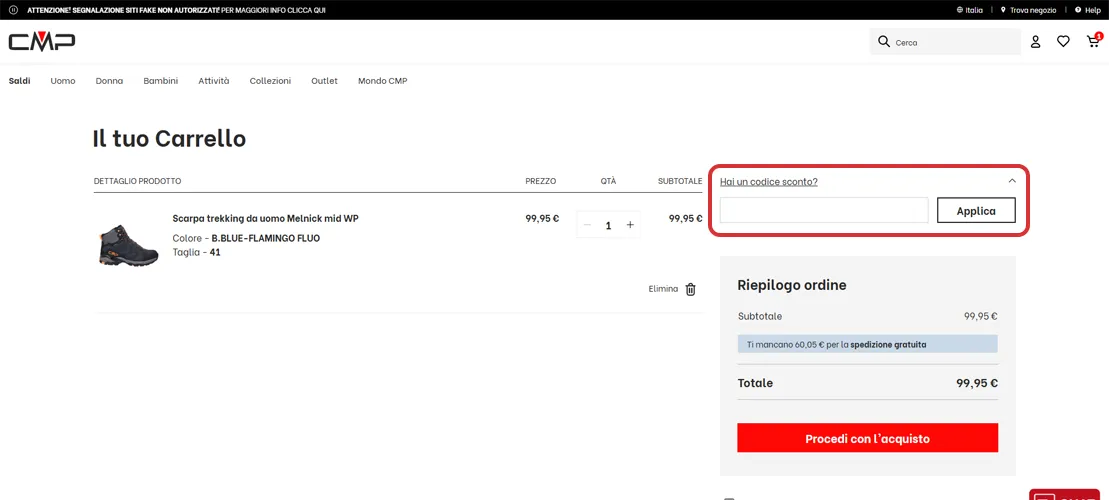The height and width of the screenshot is (500, 1109).
Task: Collapse the discount code chevron
Action: tap(1012, 181)
